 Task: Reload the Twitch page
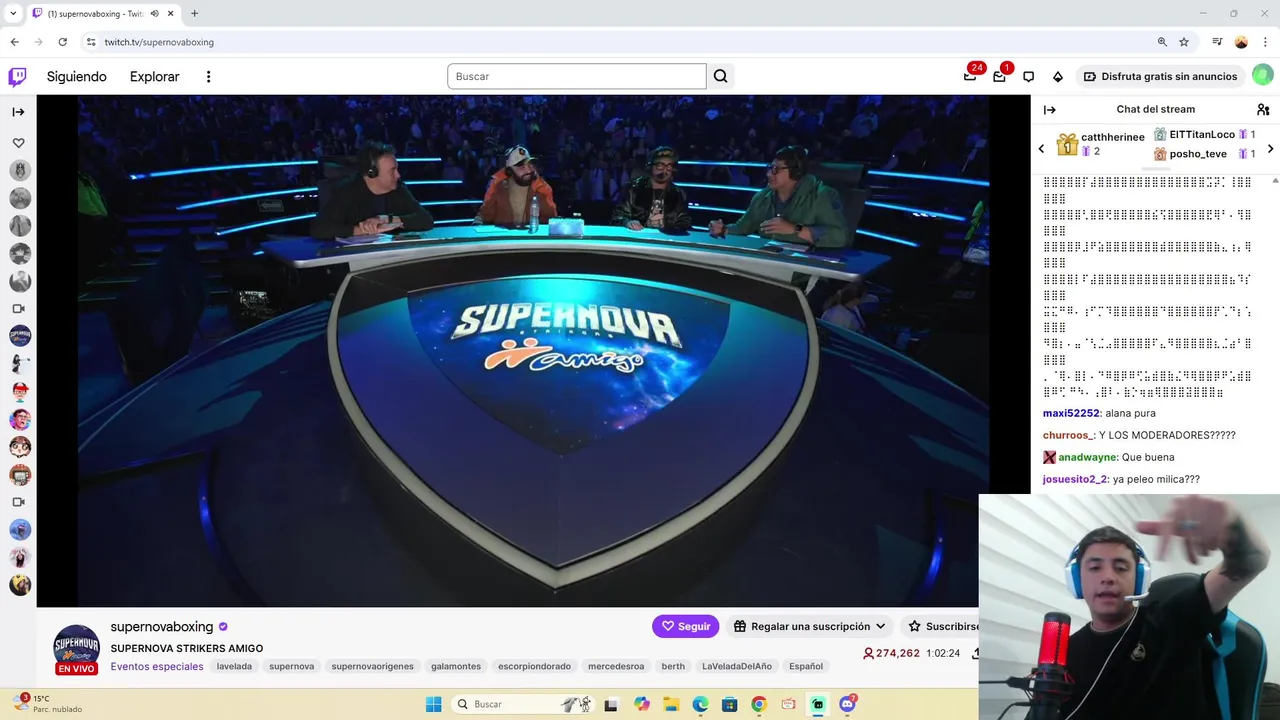[x=62, y=42]
